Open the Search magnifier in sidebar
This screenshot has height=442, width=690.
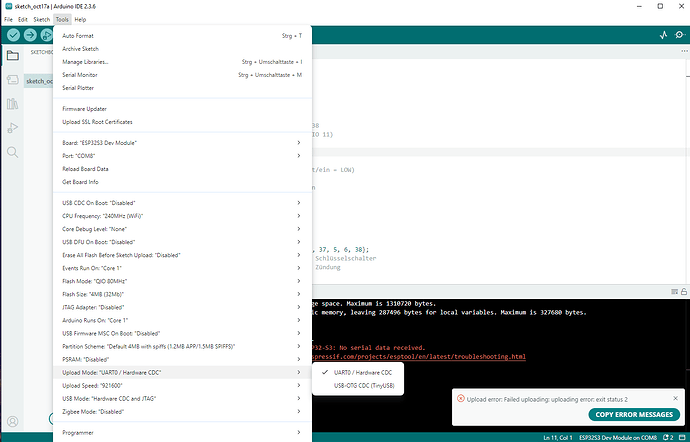13,152
